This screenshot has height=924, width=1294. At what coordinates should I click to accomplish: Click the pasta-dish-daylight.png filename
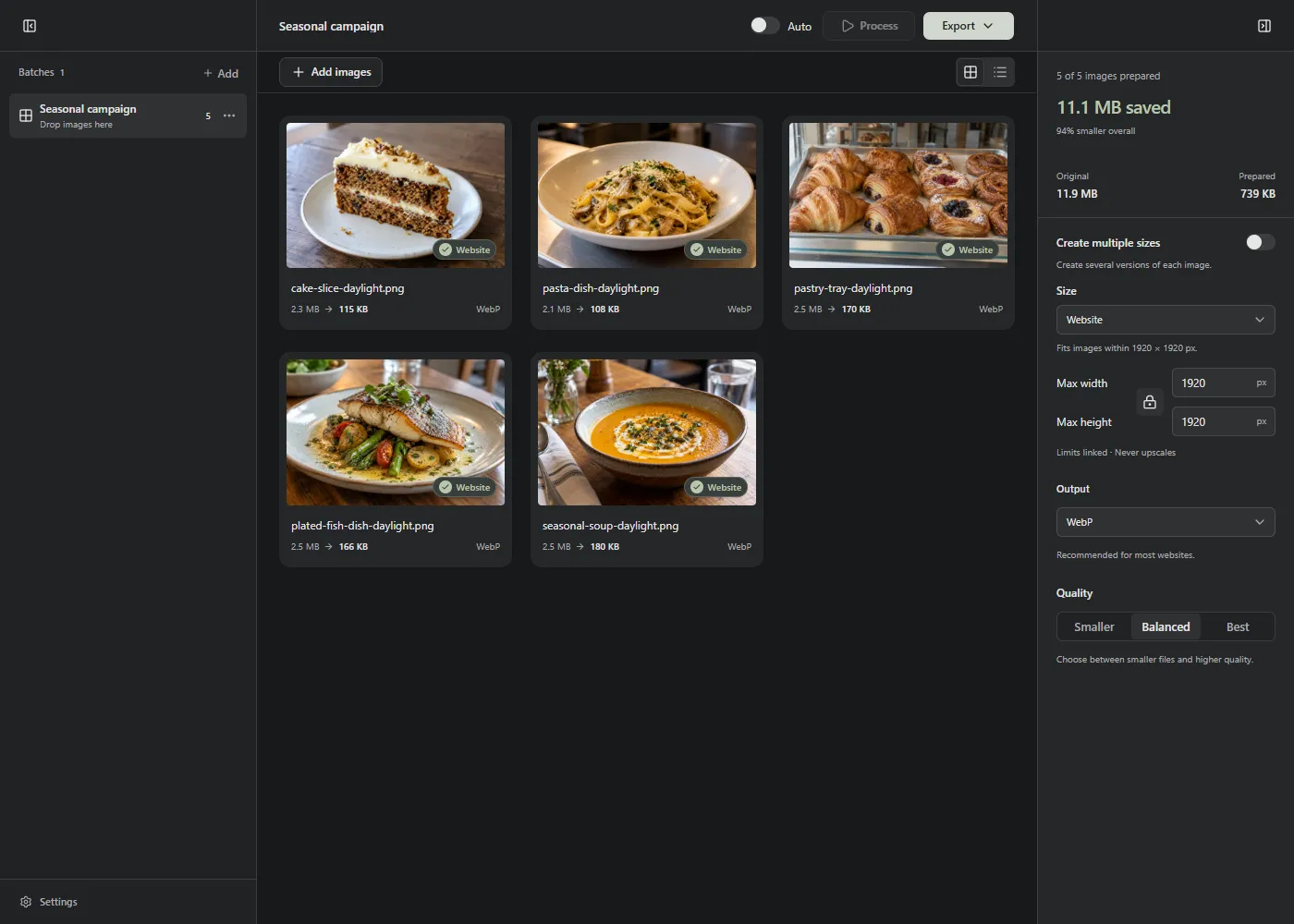point(601,288)
